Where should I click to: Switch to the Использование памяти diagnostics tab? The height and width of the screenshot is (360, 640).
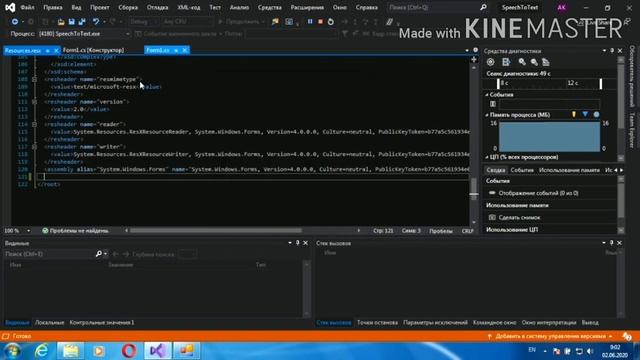569,170
